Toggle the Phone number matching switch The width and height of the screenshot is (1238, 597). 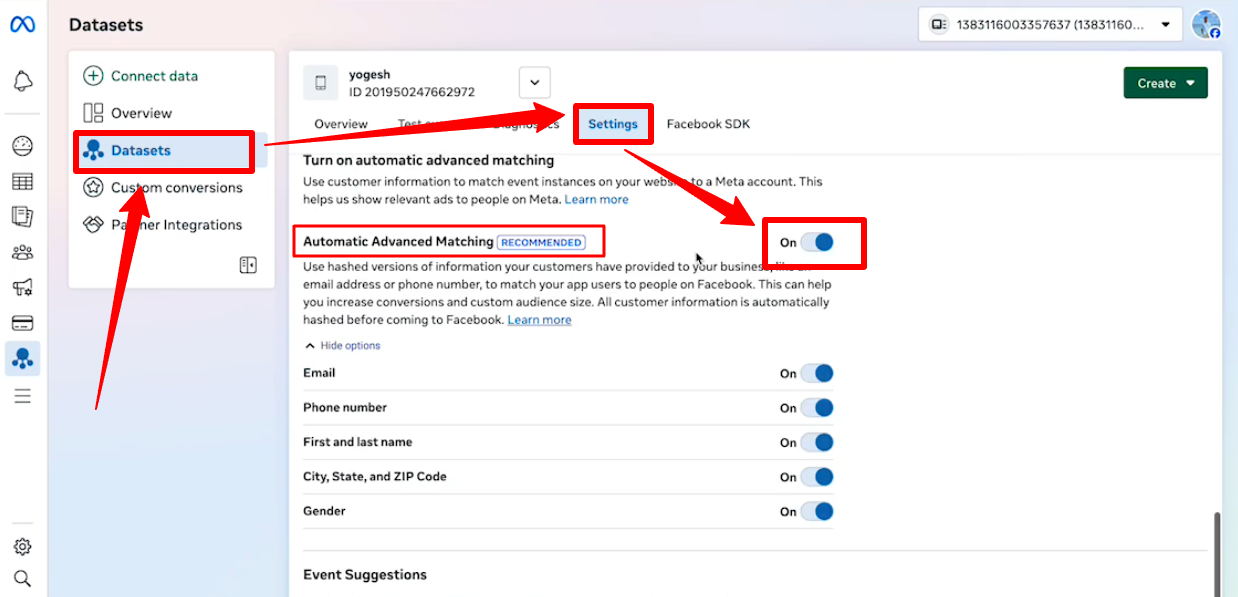(x=816, y=408)
